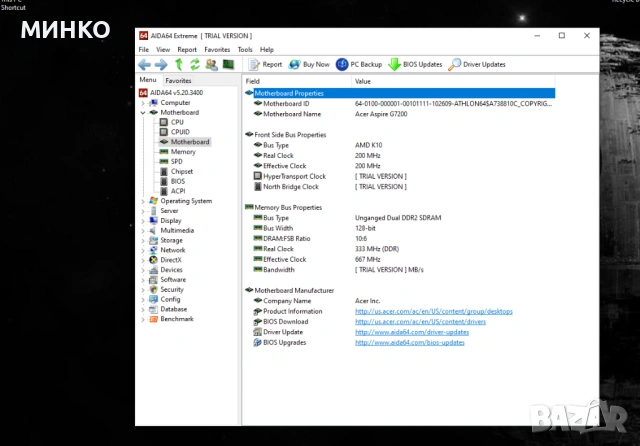
Task: Expand the Computer tree node
Action: pyautogui.click(x=143, y=103)
